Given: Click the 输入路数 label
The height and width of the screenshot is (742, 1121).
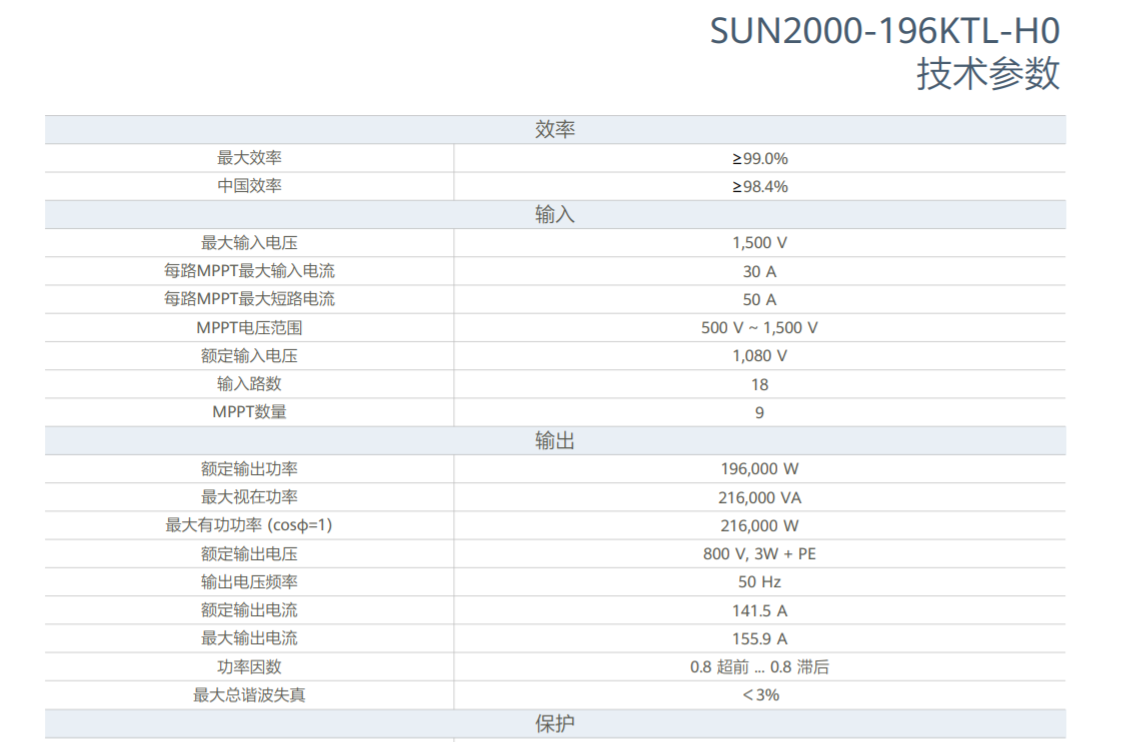Looking at the screenshot, I should [x=250, y=384].
